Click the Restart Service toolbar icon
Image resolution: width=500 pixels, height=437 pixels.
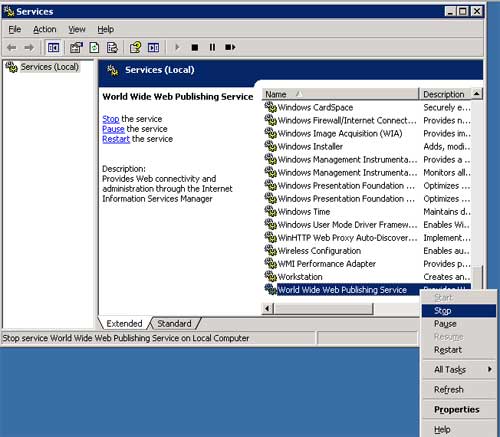[x=230, y=47]
